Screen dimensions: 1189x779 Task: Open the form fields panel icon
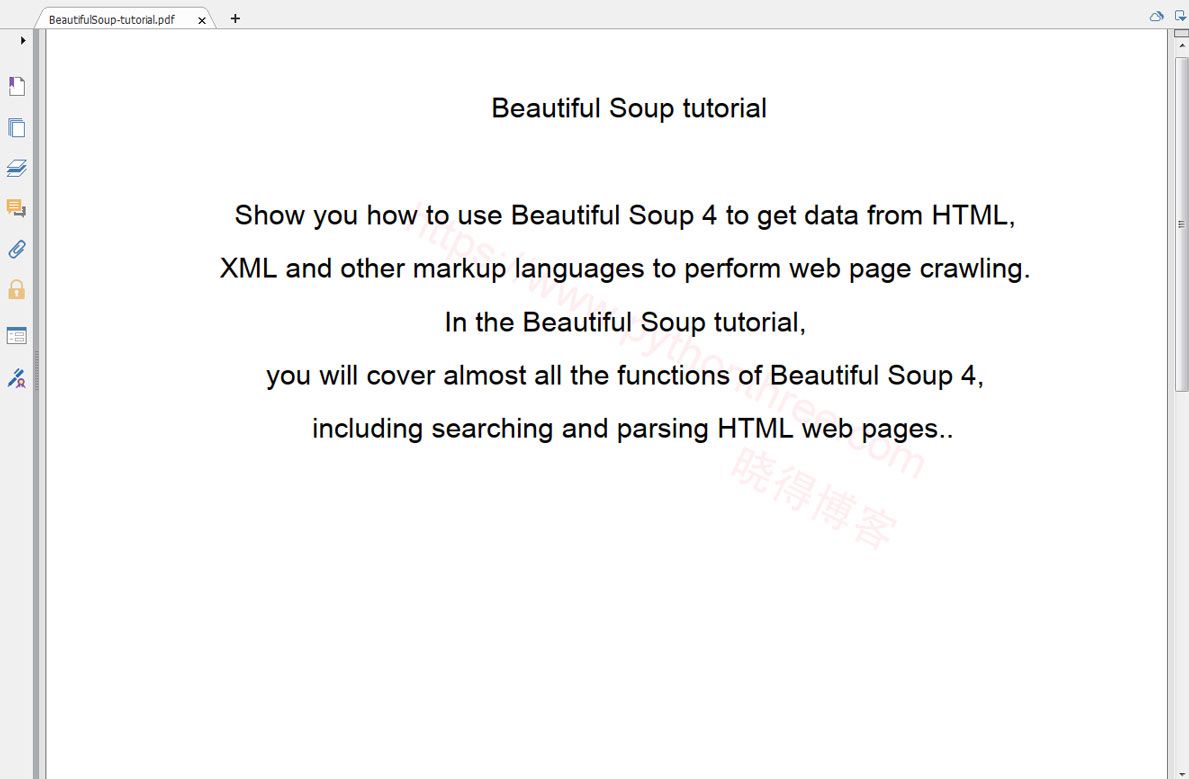tap(17, 336)
